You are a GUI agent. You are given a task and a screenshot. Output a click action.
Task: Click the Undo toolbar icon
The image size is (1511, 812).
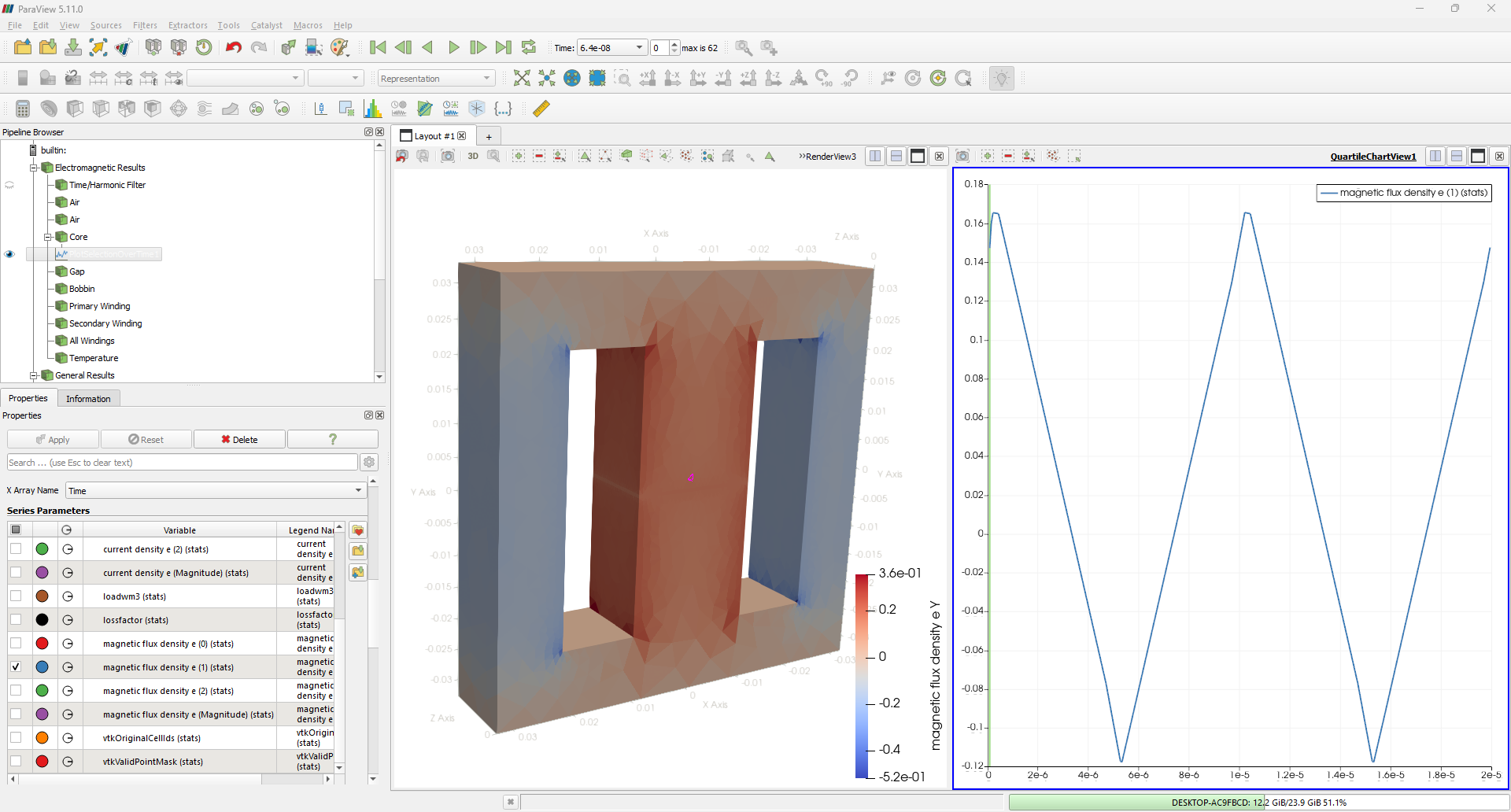click(232, 47)
